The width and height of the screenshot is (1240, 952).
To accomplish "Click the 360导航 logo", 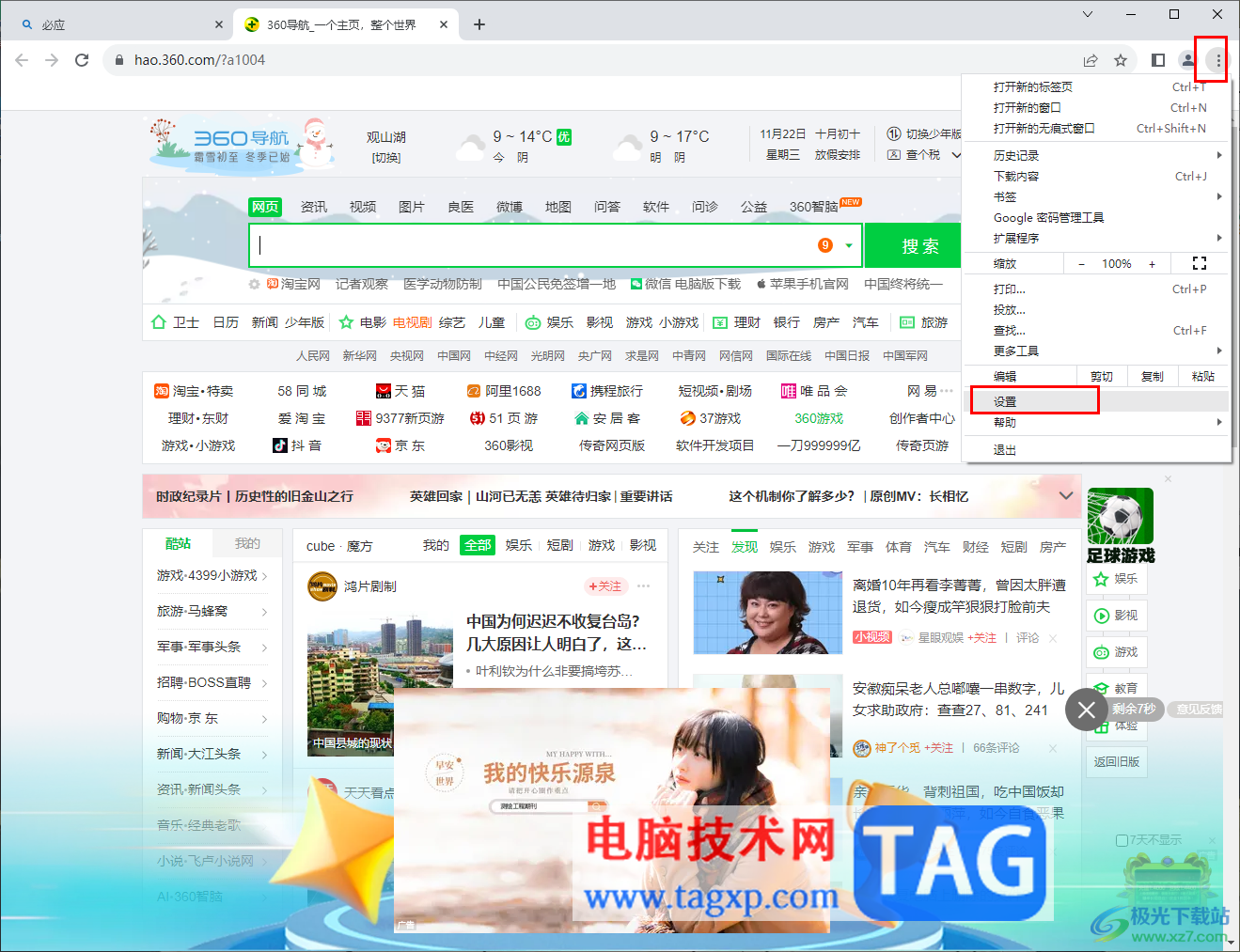I will click(x=243, y=143).
